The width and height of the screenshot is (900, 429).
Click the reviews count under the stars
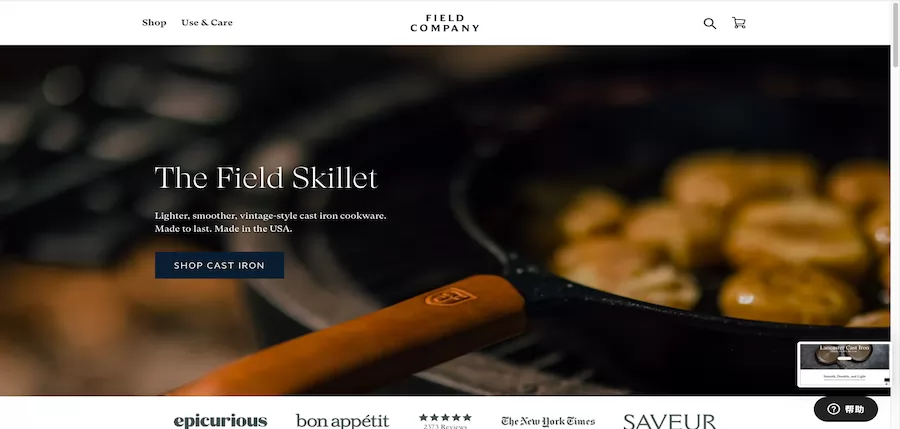tap(445, 426)
